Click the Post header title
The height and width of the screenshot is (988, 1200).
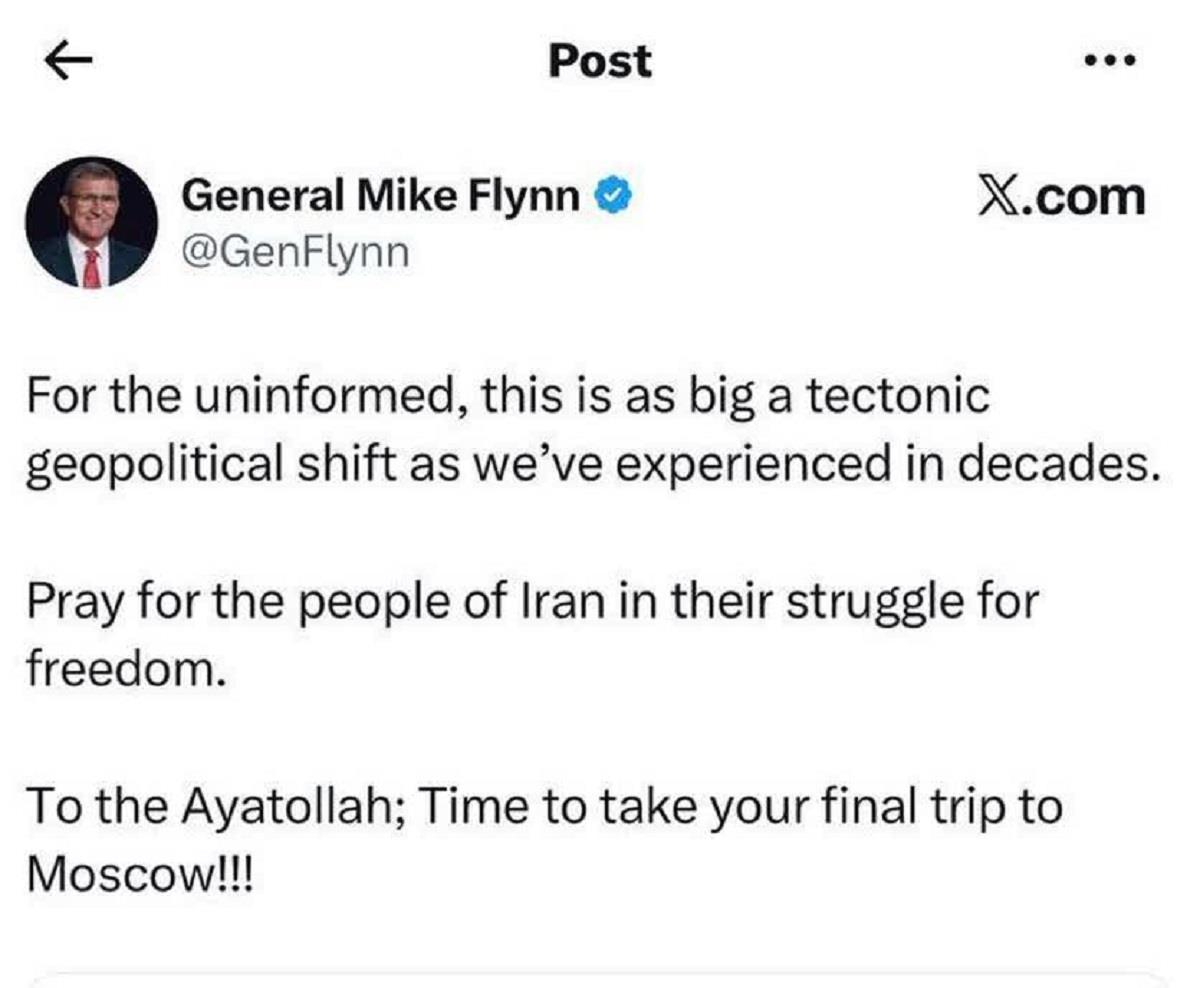(x=599, y=61)
